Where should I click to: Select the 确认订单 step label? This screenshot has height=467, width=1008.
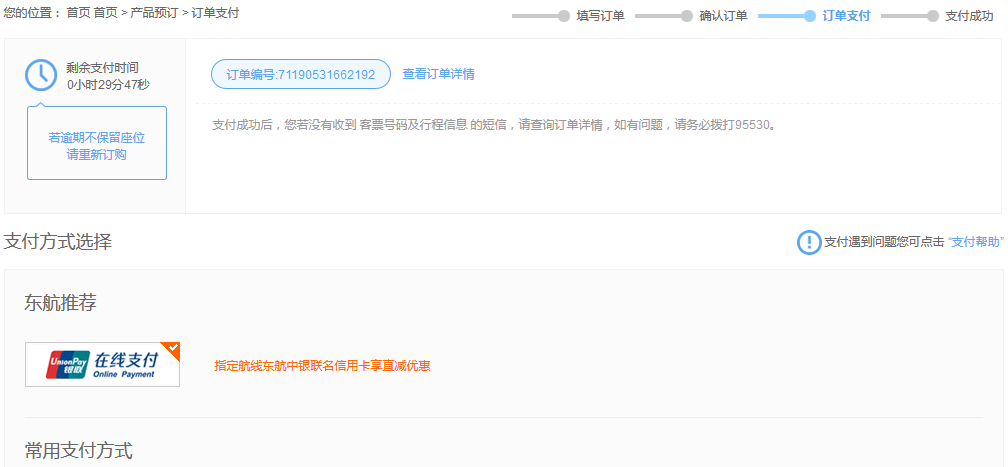723,16
